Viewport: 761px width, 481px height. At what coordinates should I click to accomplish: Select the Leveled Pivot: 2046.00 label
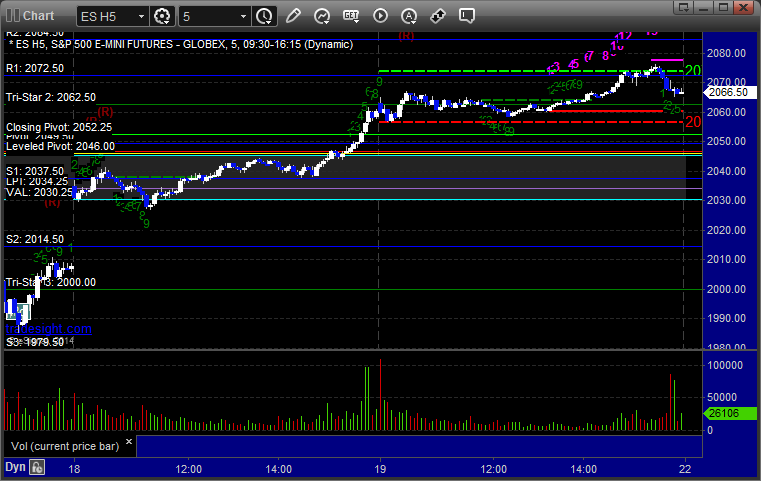(60, 146)
